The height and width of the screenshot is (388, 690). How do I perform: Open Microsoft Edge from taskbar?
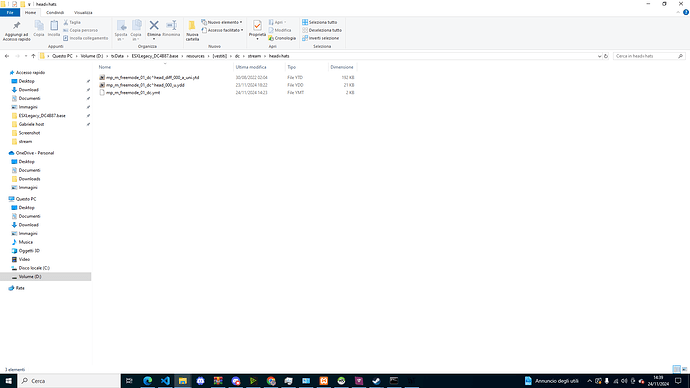[147, 381]
